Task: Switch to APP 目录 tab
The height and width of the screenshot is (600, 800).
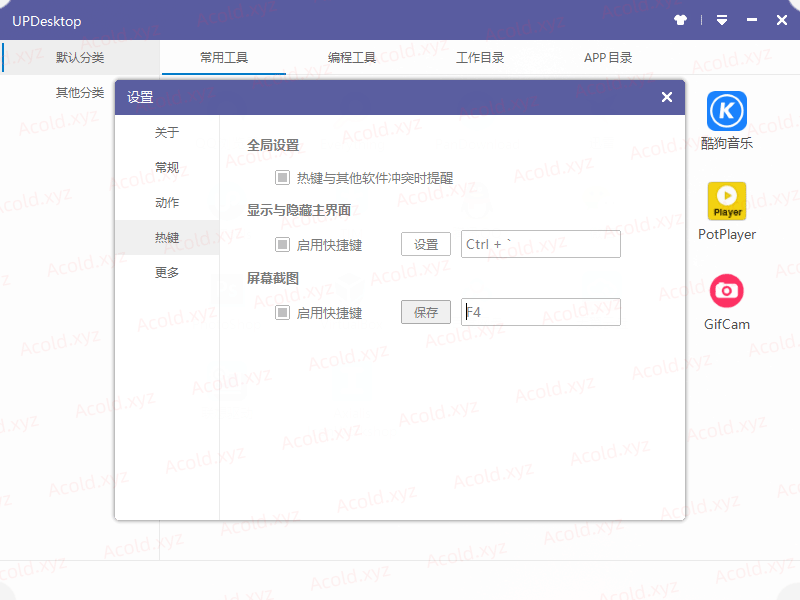Action: [x=608, y=58]
